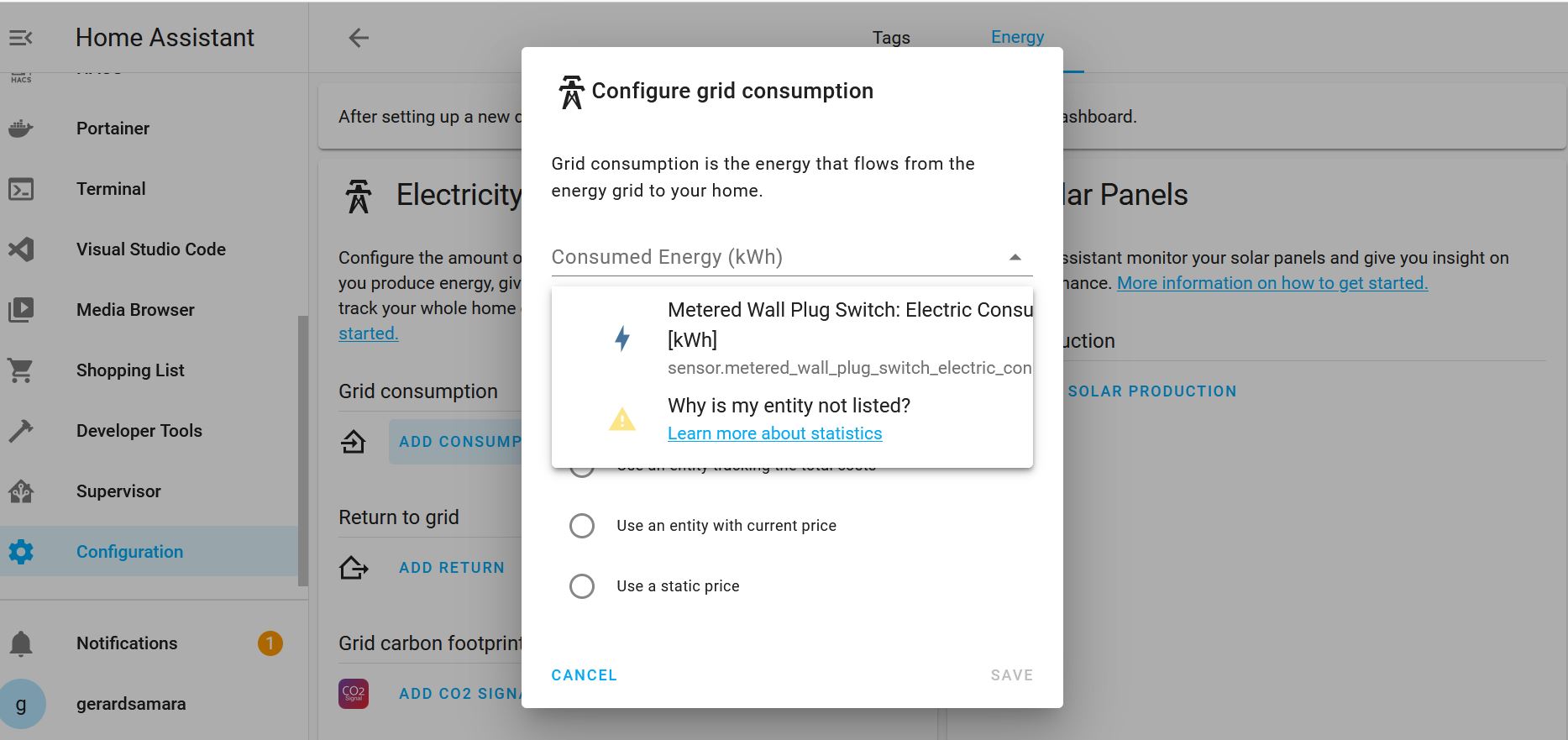Open the Media Browser icon

(x=21, y=310)
